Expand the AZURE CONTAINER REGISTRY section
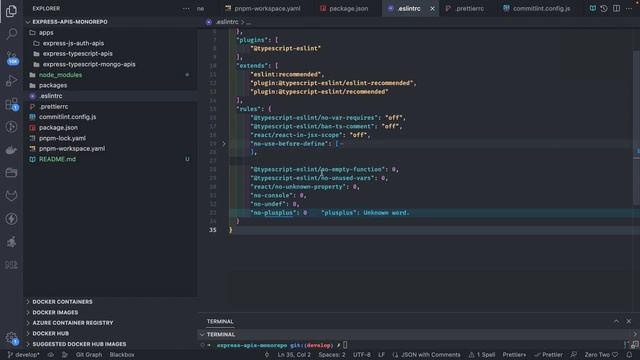This screenshot has height=360, width=640. point(73,323)
